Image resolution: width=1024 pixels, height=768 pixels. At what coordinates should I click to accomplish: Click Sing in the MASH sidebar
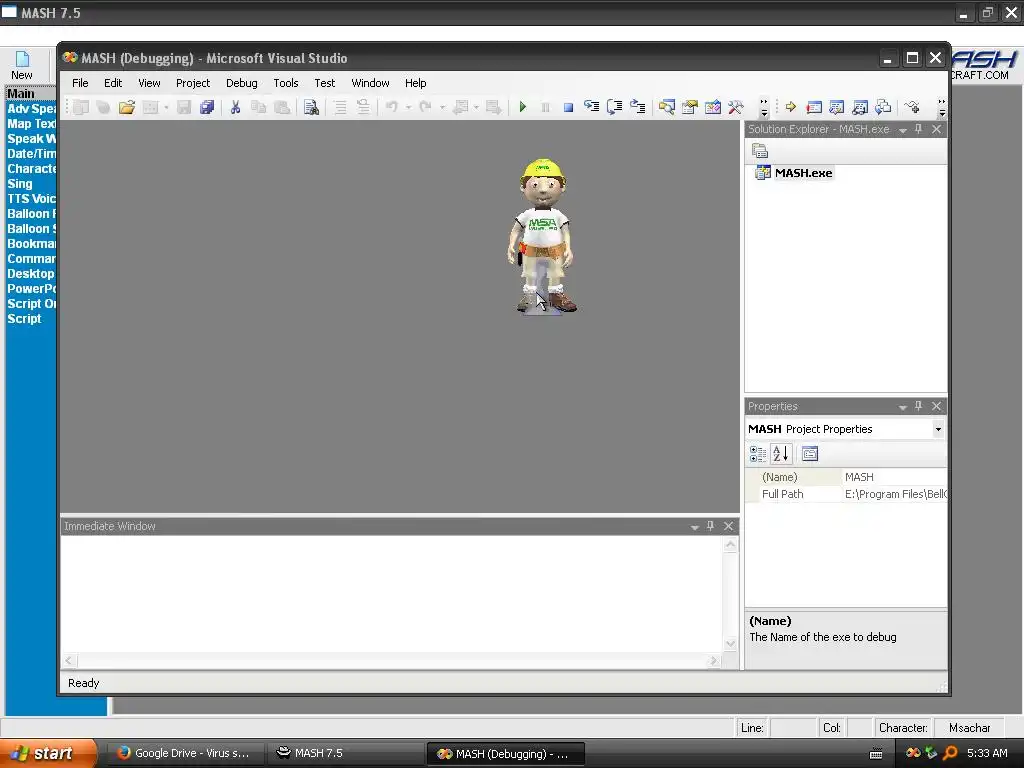coord(20,184)
